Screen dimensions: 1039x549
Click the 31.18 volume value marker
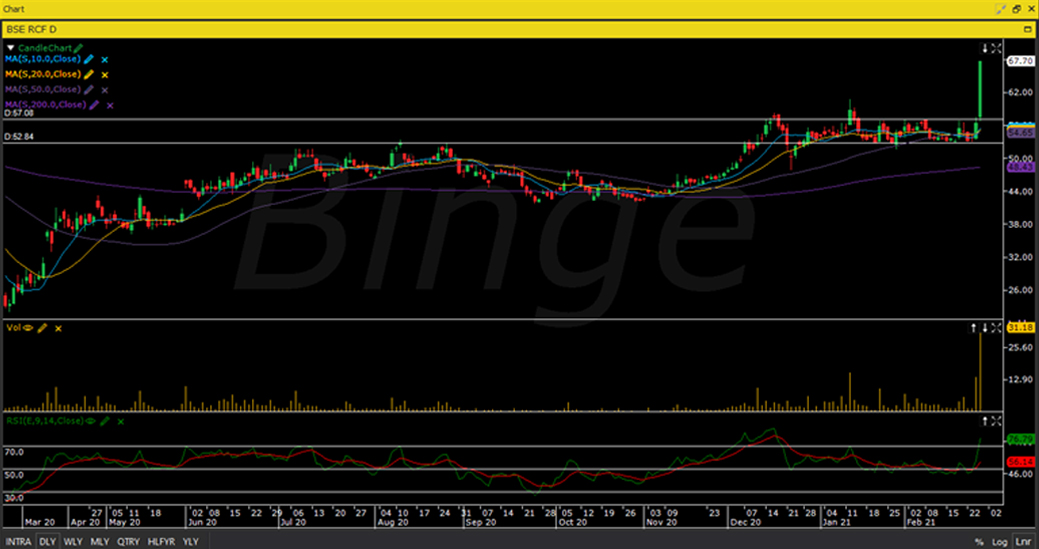1021,328
